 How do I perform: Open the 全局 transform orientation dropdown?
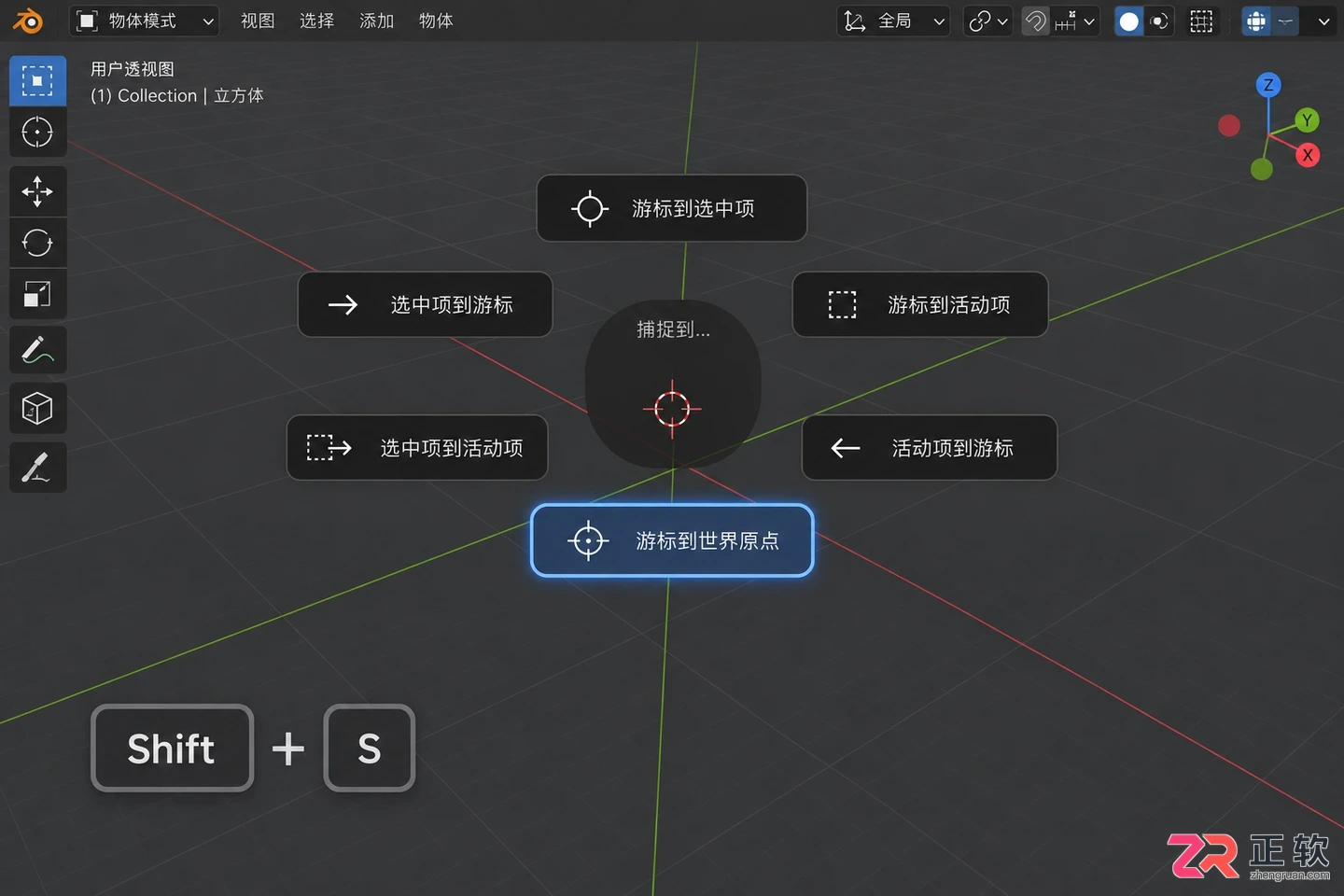[894, 21]
